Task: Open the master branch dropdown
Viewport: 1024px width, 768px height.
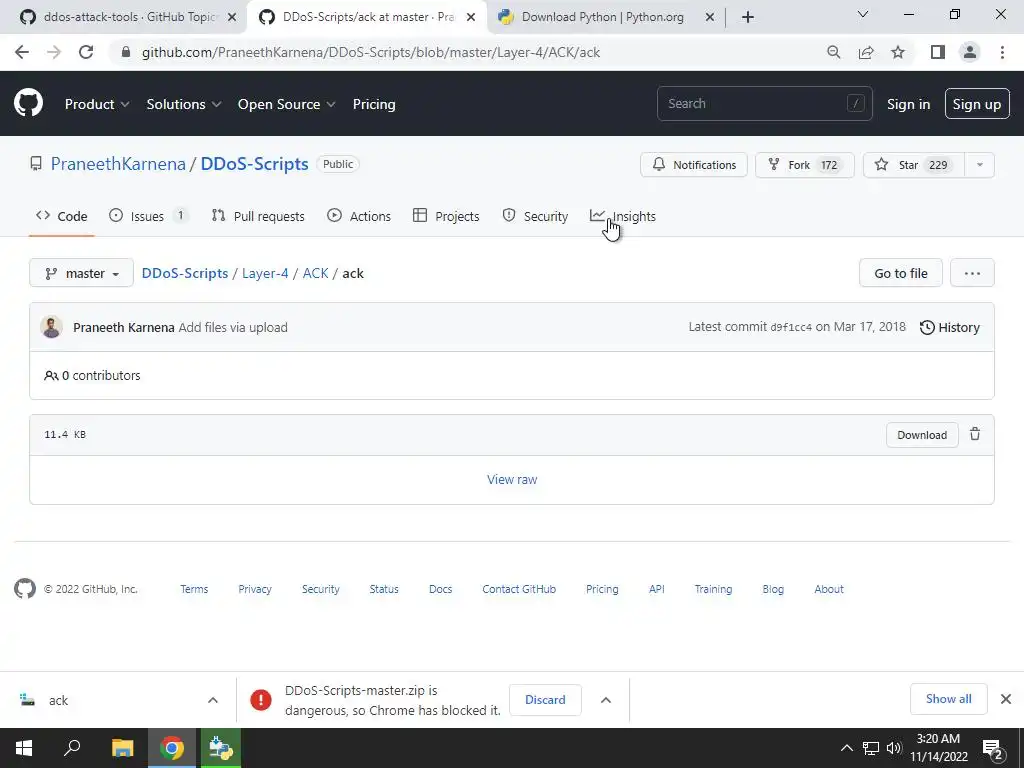Action: coord(82,273)
